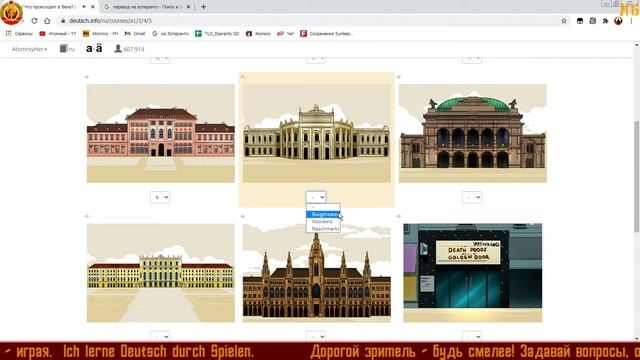Close the deutsch.info tab
The width and height of the screenshot is (640, 360).
coord(93,7)
